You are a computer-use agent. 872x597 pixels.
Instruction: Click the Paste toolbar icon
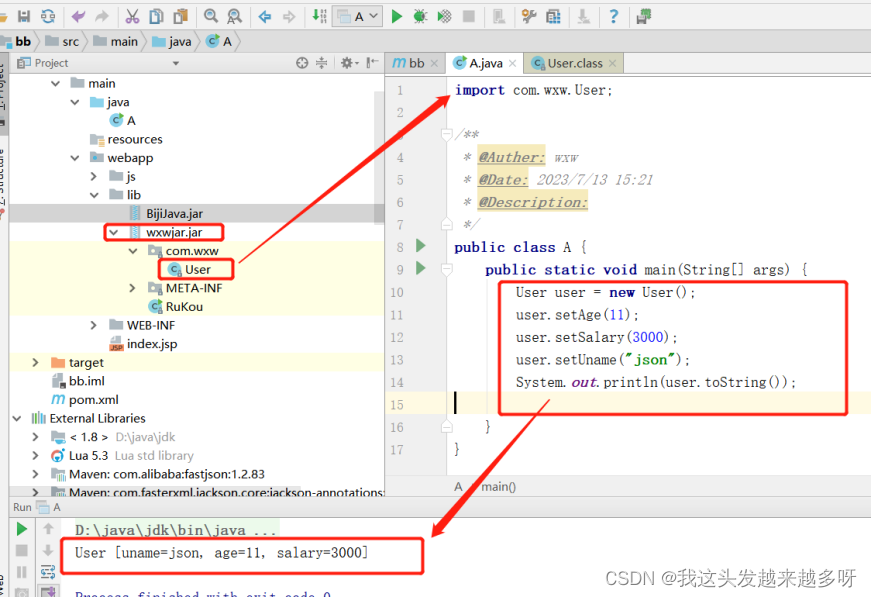click(x=181, y=17)
